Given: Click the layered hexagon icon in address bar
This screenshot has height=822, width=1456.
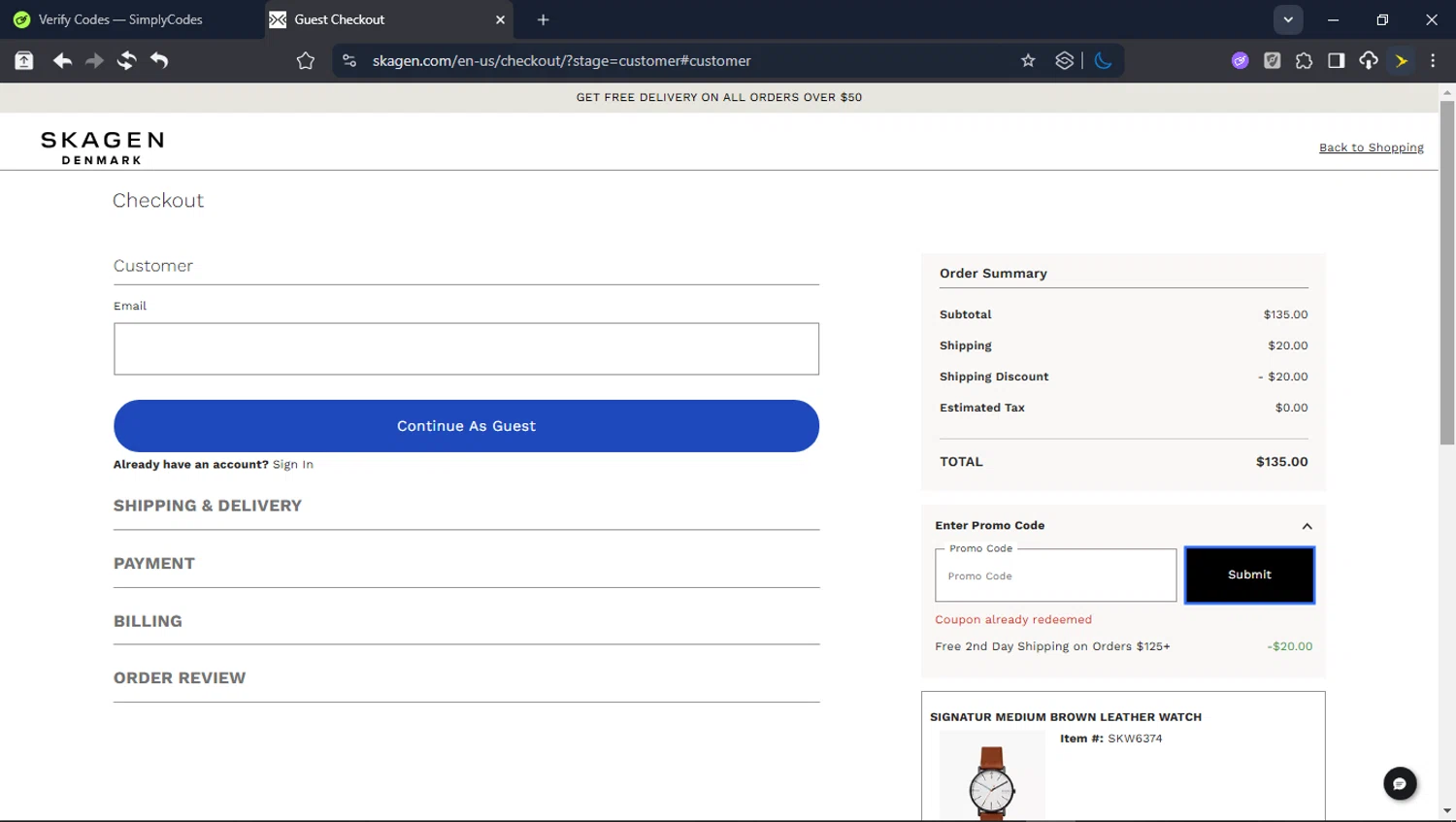Looking at the screenshot, I should (x=1064, y=60).
